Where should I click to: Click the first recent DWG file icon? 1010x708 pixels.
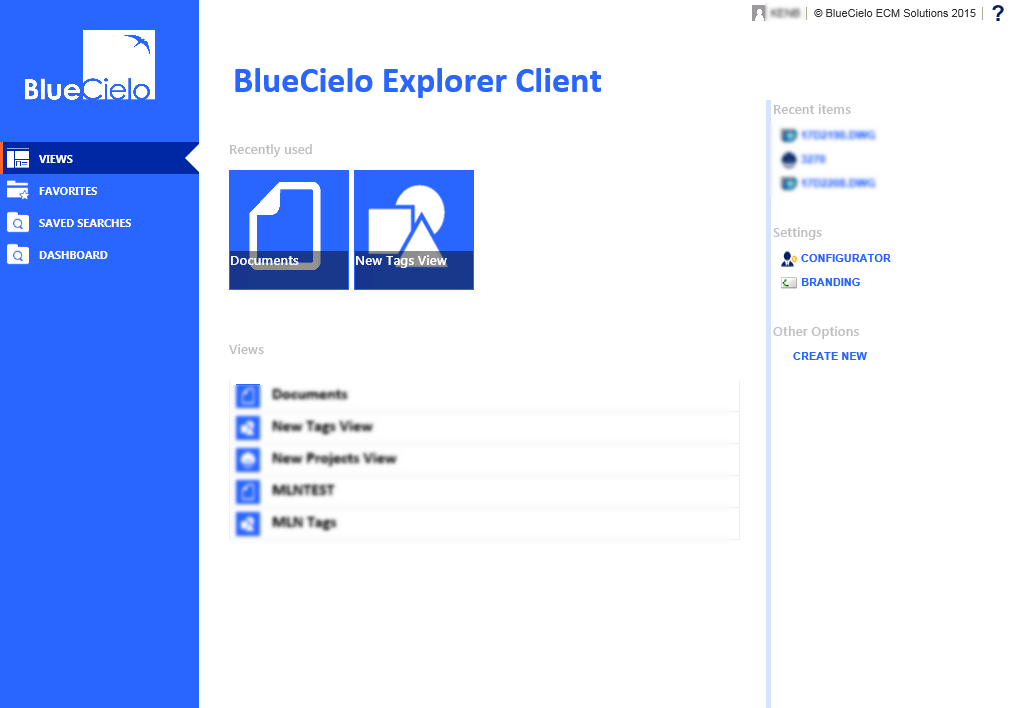coord(788,135)
